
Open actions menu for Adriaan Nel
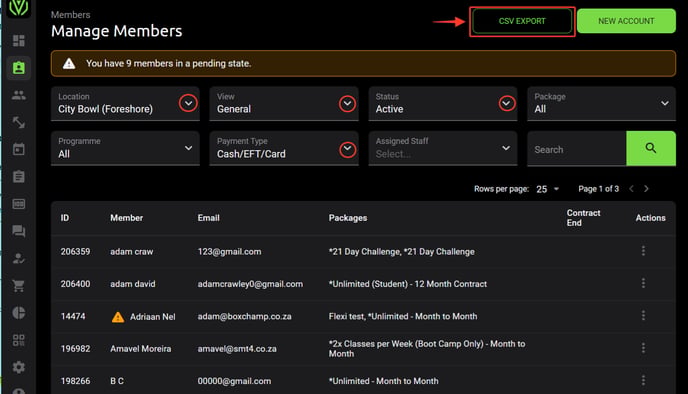[x=643, y=315]
